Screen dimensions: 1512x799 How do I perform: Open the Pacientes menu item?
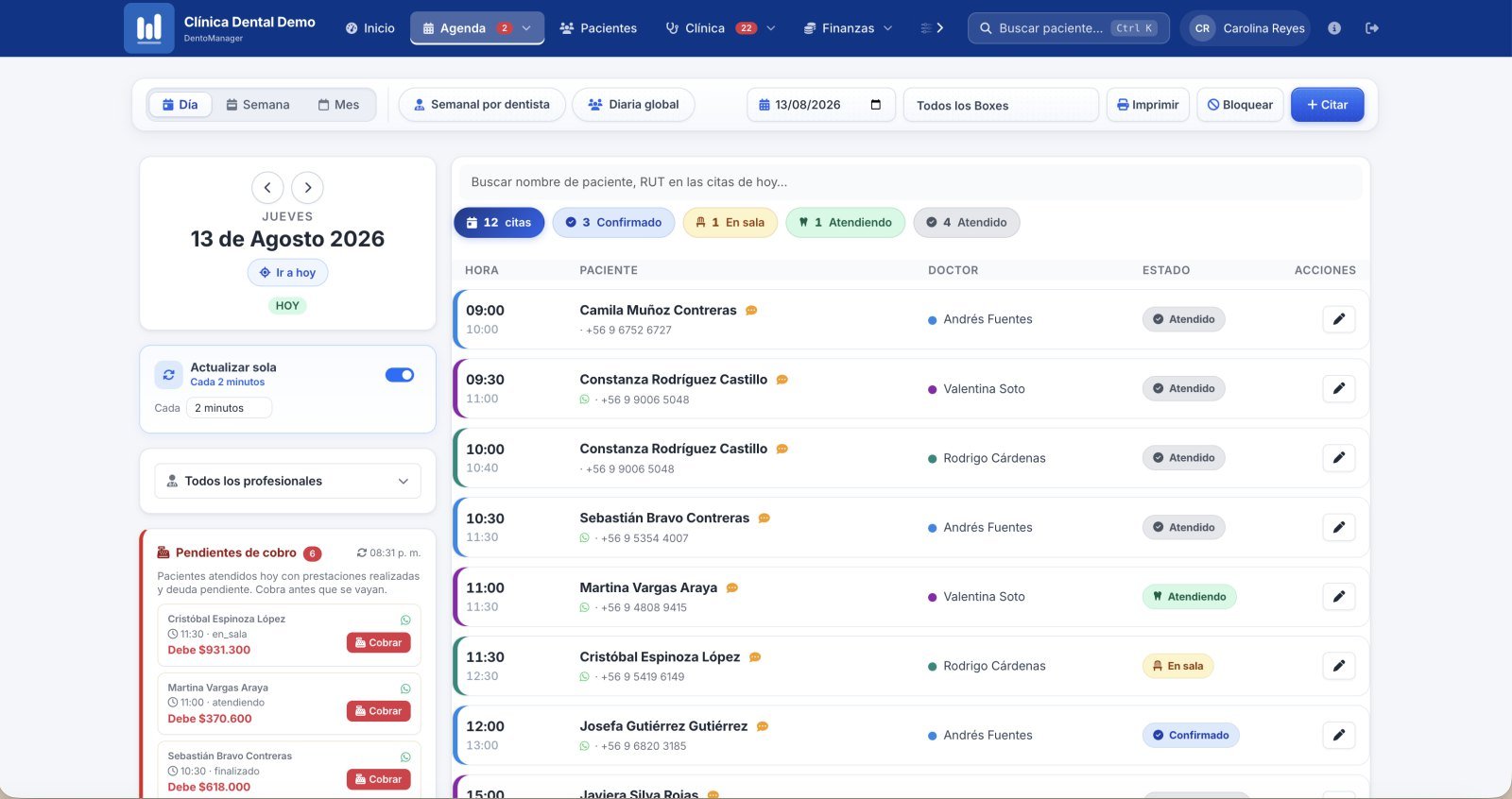pyautogui.click(x=598, y=28)
